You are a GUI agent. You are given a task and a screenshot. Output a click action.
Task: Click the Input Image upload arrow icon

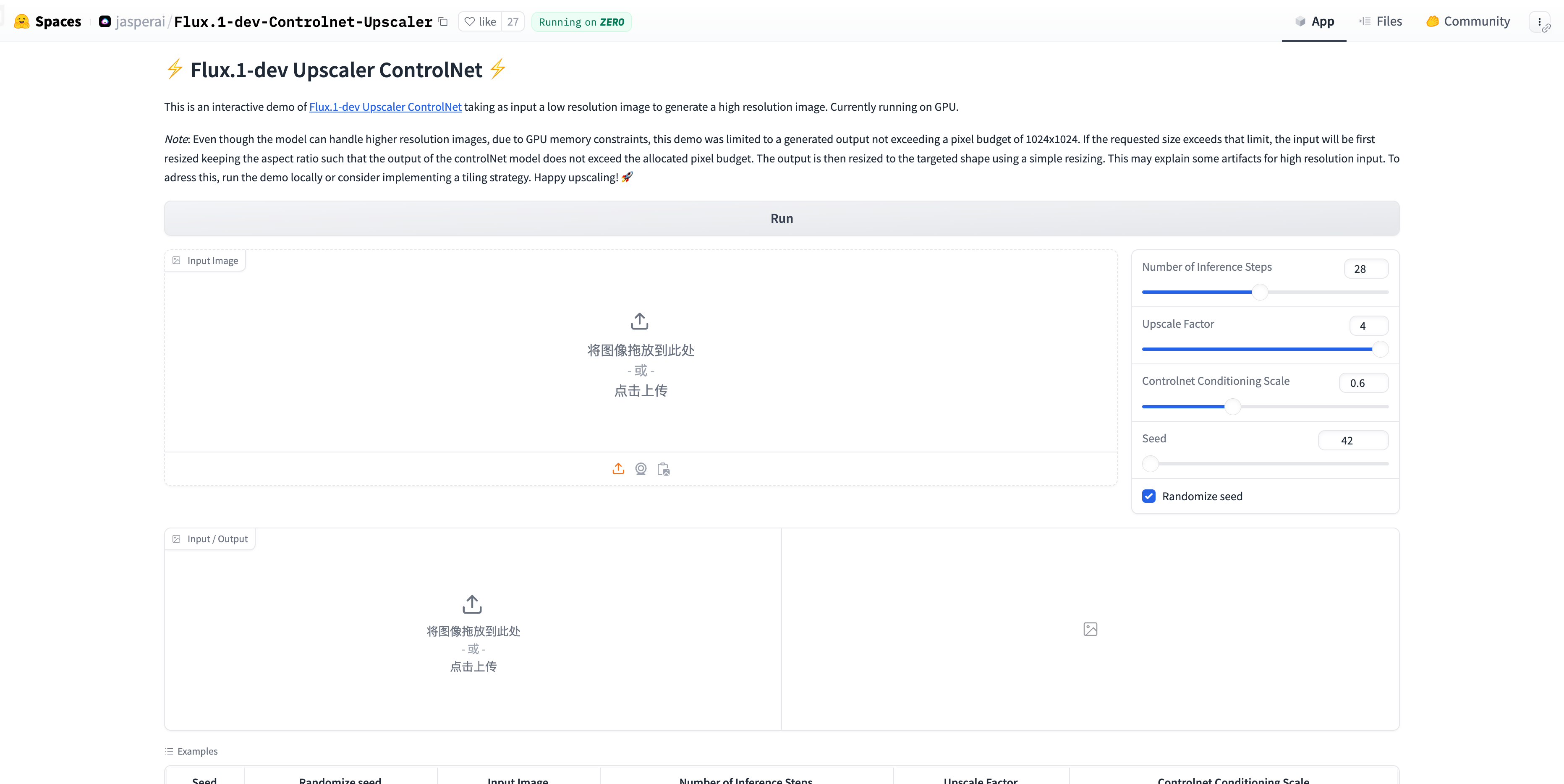(640, 321)
